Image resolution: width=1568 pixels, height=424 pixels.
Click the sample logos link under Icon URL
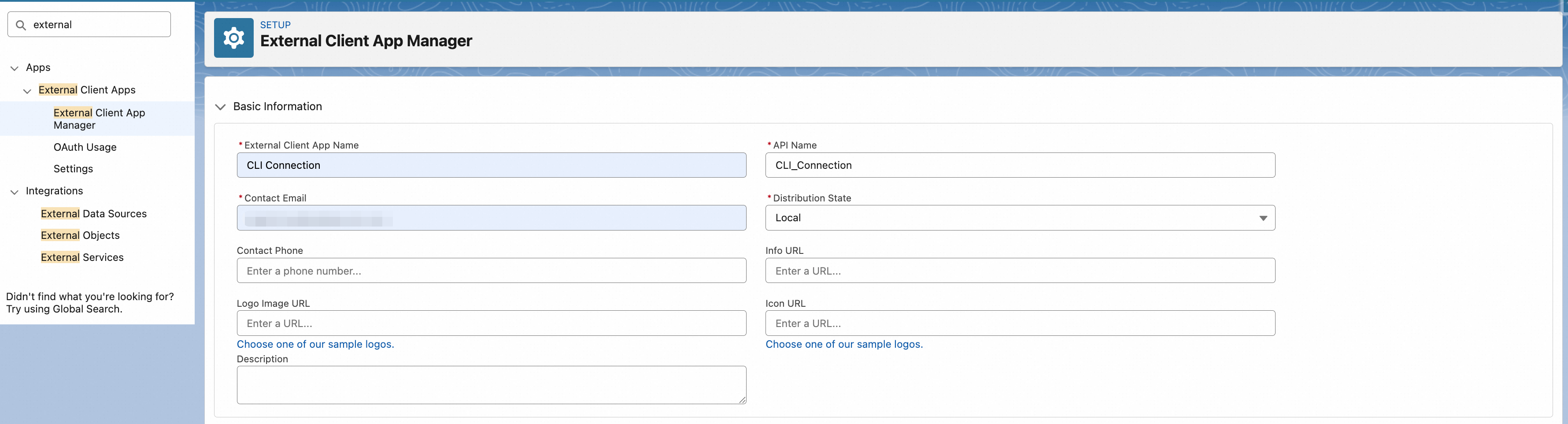[x=844, y=344]
